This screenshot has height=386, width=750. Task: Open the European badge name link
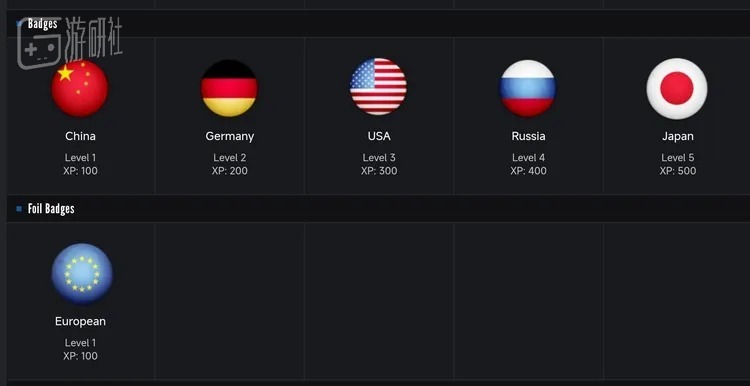(x=80, y=321)
